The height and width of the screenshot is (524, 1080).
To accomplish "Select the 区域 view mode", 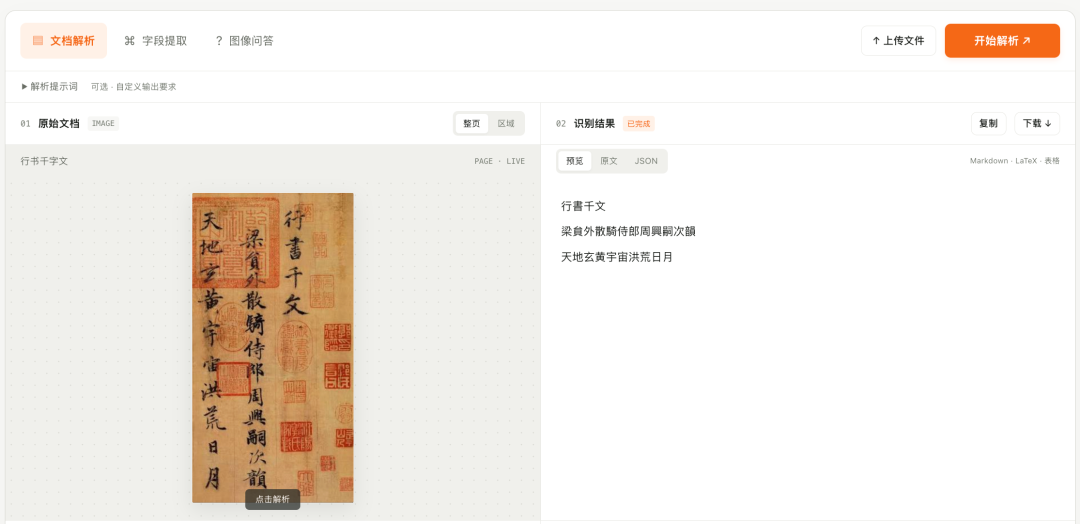I will [x=506, y=123].
